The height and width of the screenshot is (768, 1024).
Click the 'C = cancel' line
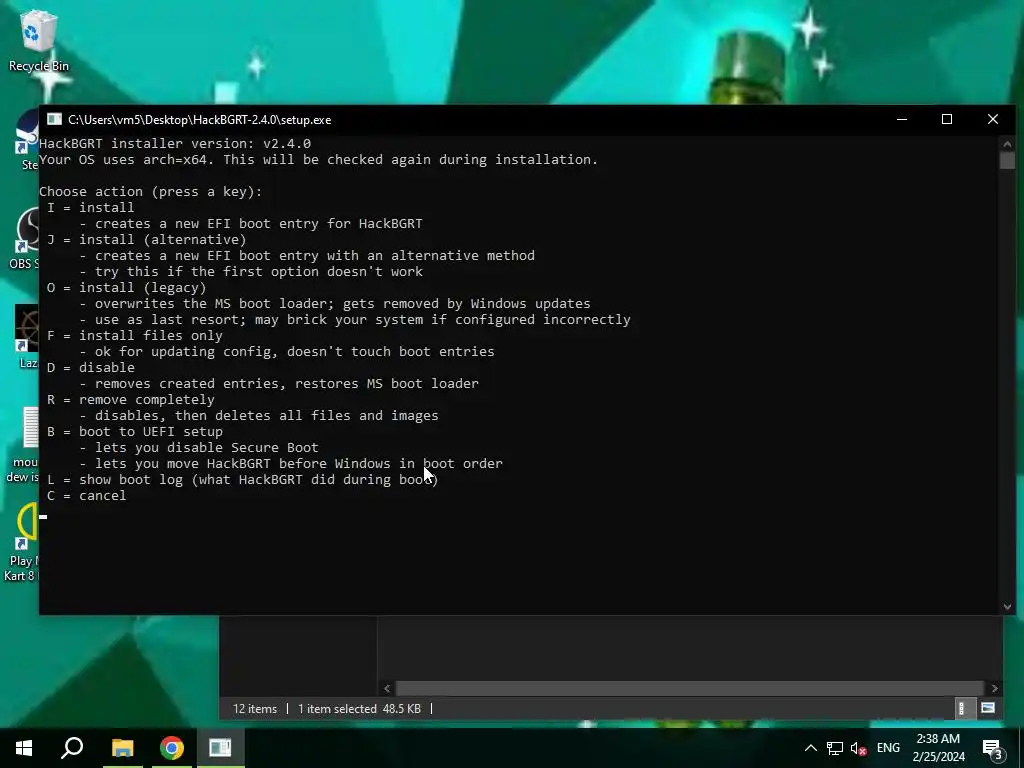86,496
